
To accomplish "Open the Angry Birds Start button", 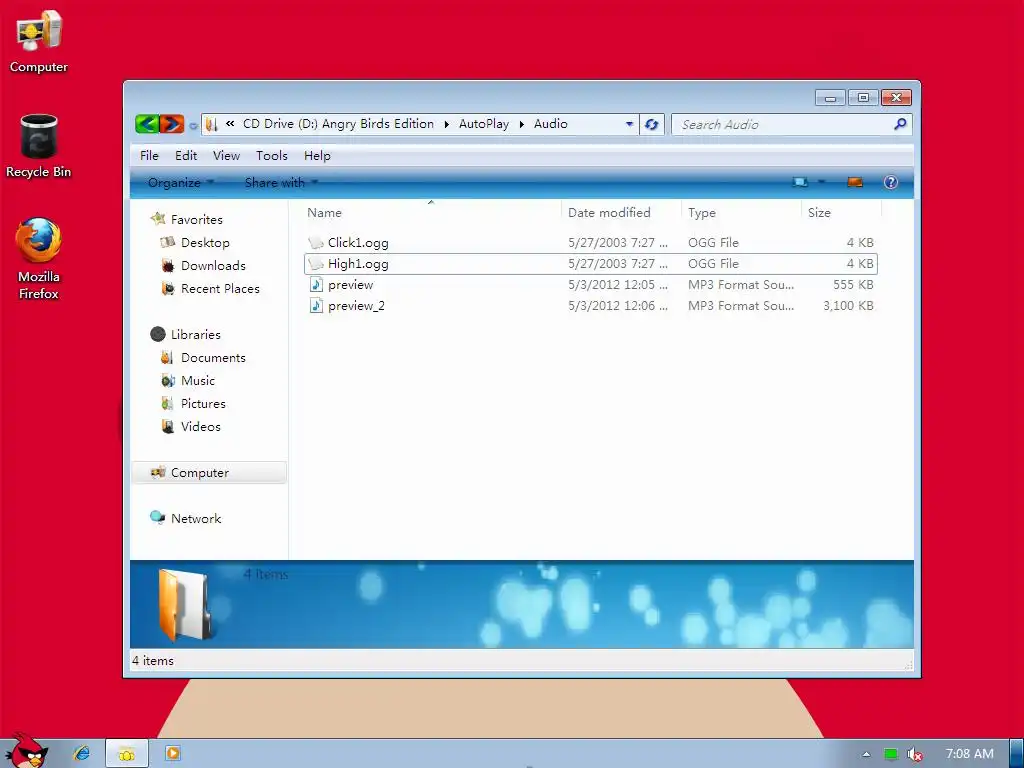I will [26, 750].
